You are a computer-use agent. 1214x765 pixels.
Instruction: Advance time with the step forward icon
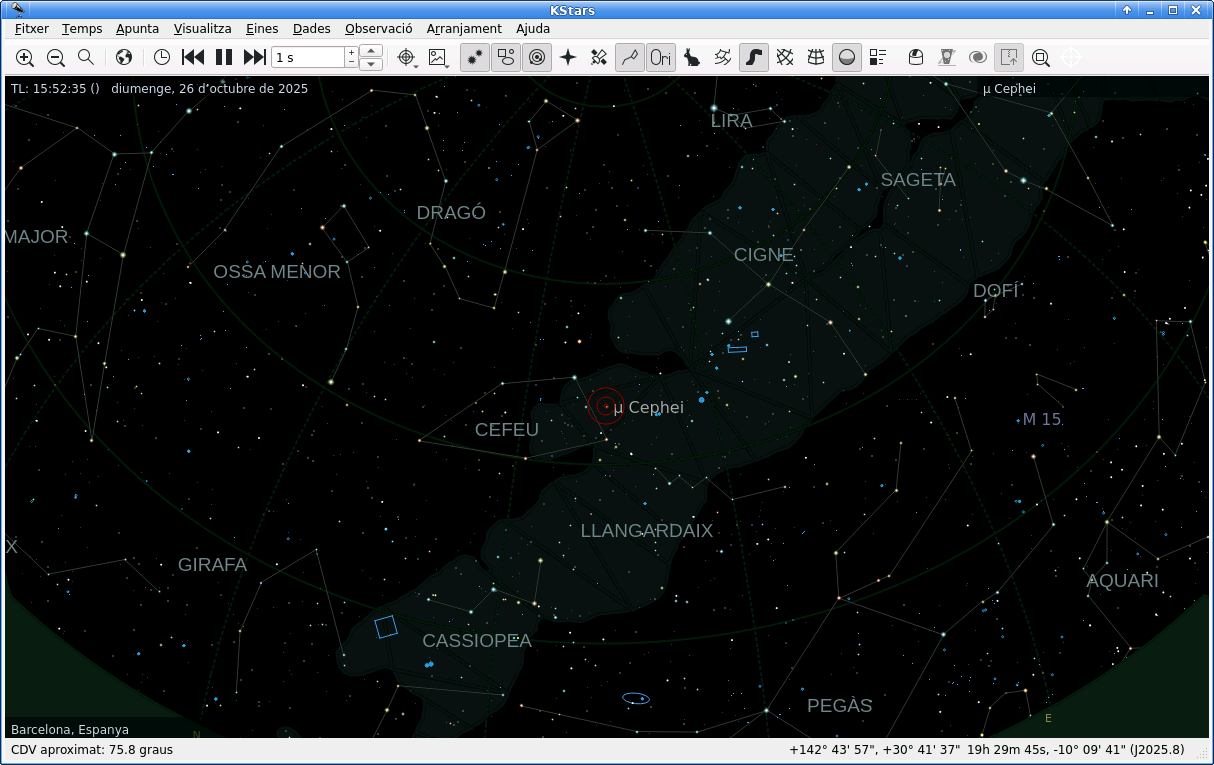click(x=253, y=57)
